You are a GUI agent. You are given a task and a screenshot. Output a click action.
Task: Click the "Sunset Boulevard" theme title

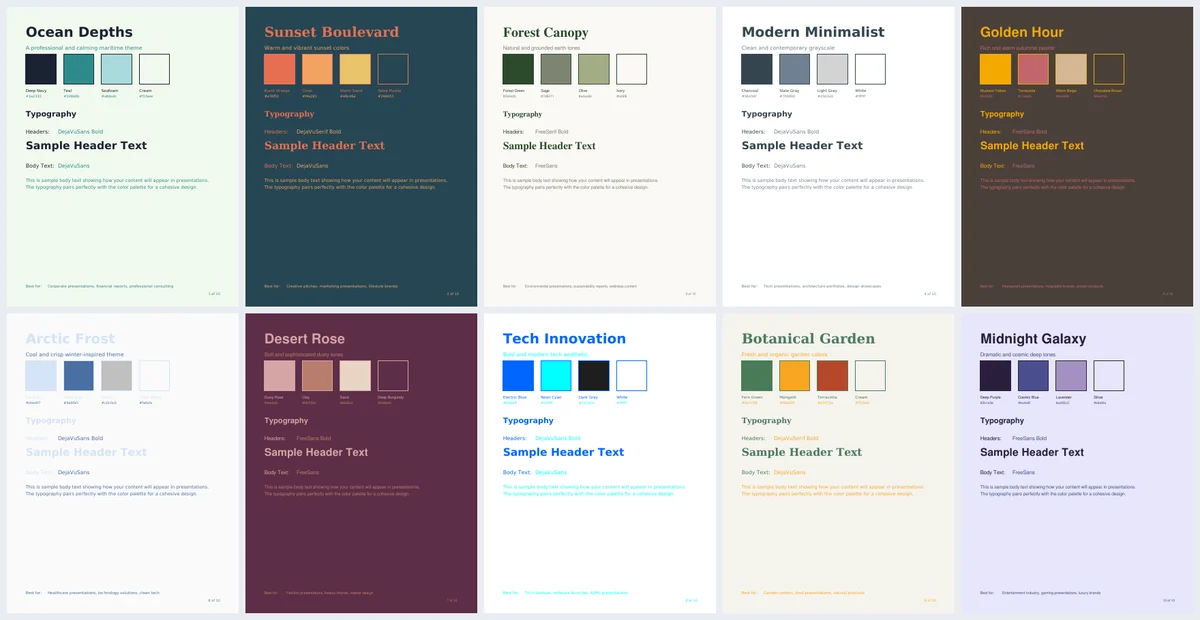(x=331, y=32)
